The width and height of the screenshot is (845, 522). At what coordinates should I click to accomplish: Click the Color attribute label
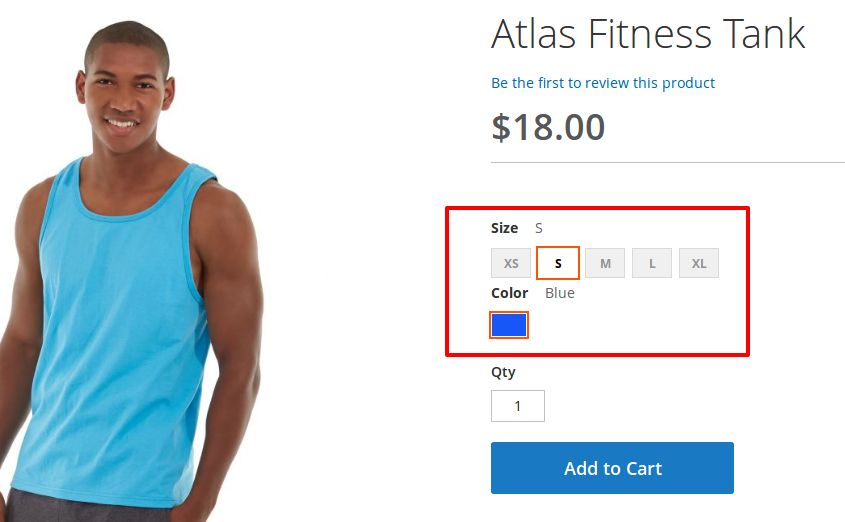click(x=509, y=293)
